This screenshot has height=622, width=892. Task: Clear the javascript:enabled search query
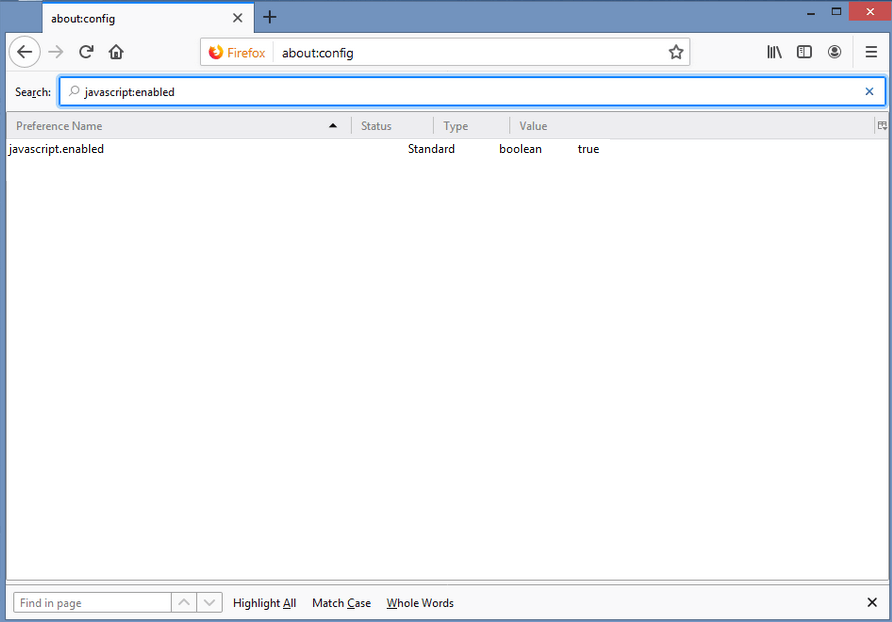pyautogui.click(x=869, y=91)
